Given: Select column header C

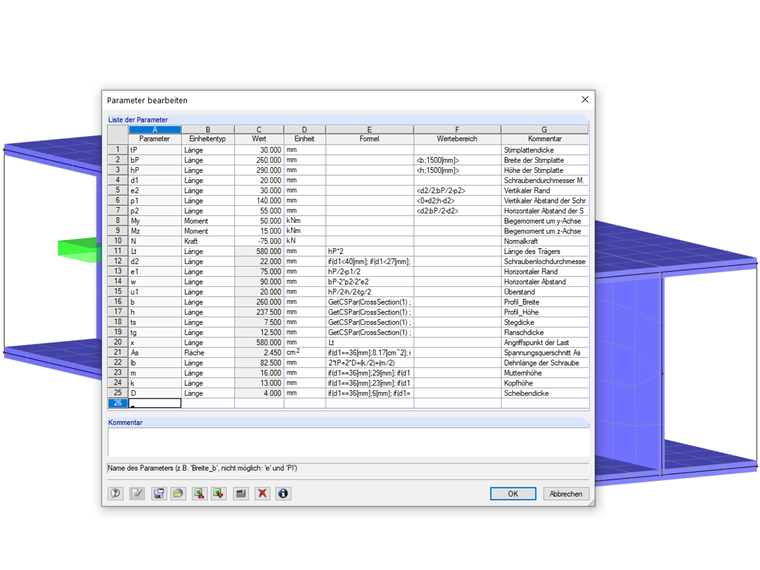Looking at the screenshot, I should click(259, 129).
